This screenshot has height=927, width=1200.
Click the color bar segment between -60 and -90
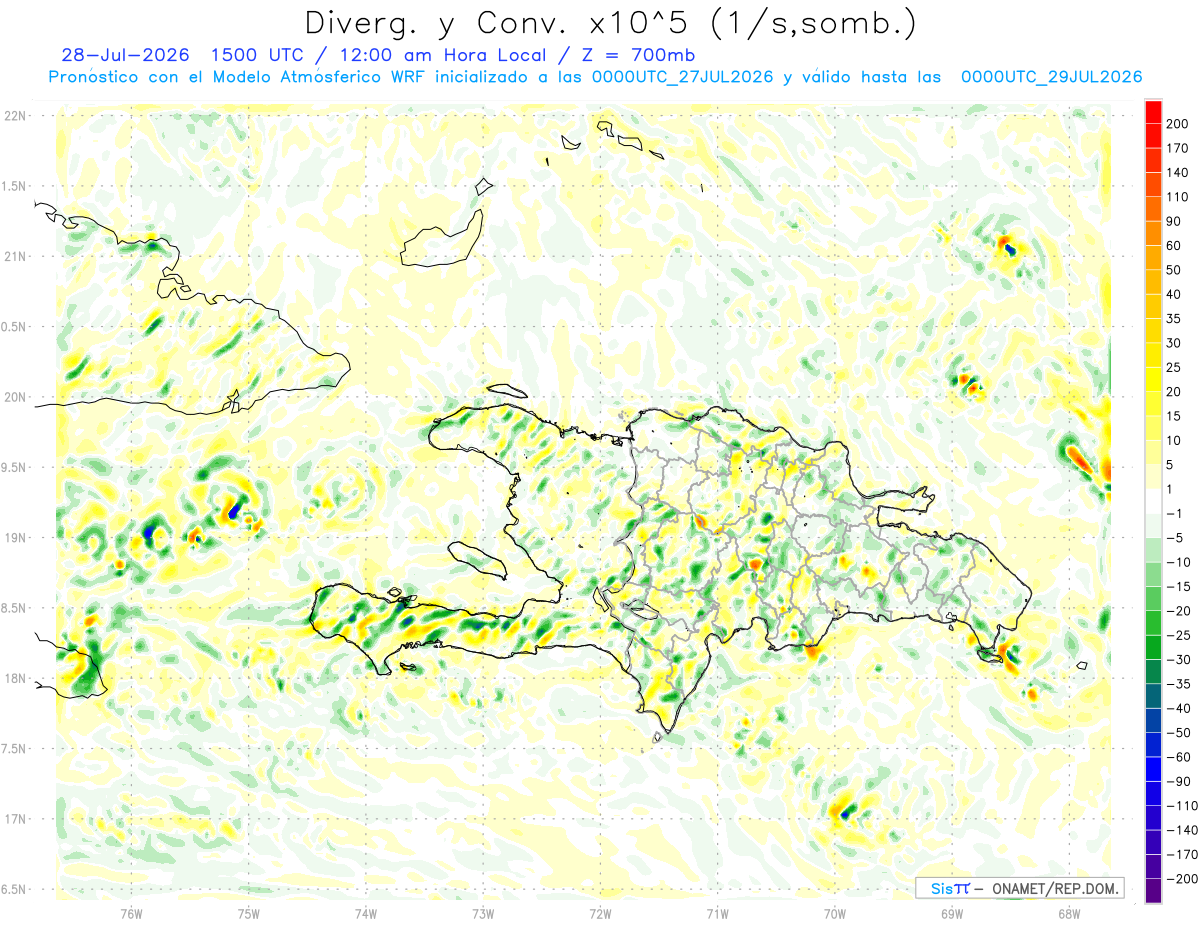coord(1153,769)
